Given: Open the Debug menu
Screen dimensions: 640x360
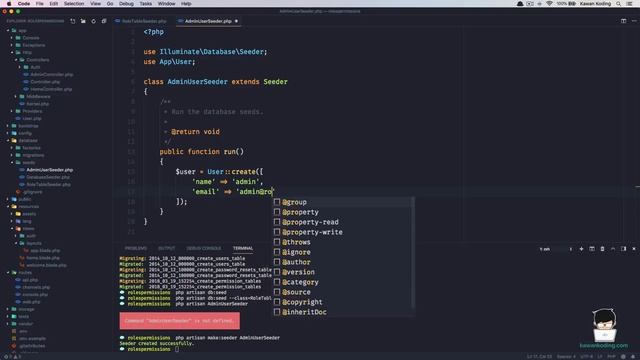Looking at the screenshot, I should coord(126,4).
